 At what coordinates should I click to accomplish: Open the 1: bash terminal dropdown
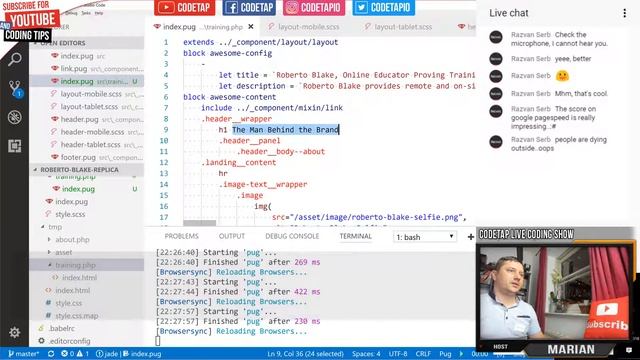(x=424, y=237)
